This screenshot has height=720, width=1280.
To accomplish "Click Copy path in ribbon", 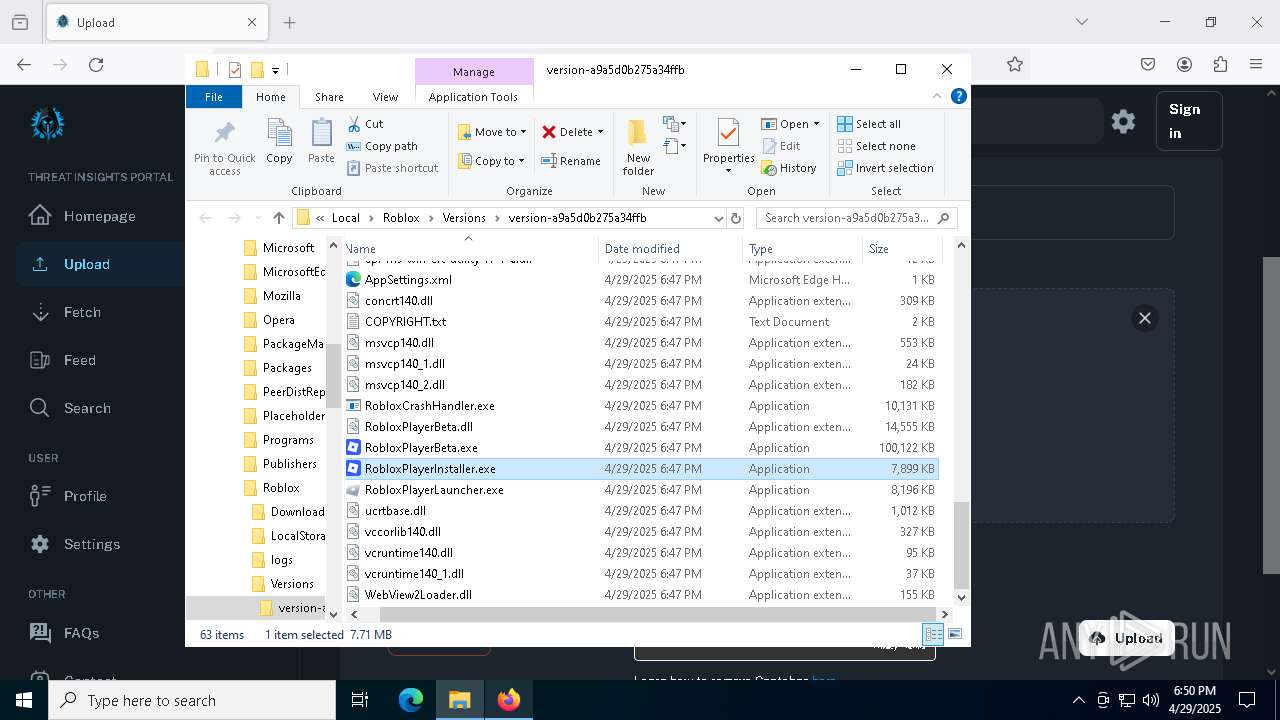I will pos(382,146).
